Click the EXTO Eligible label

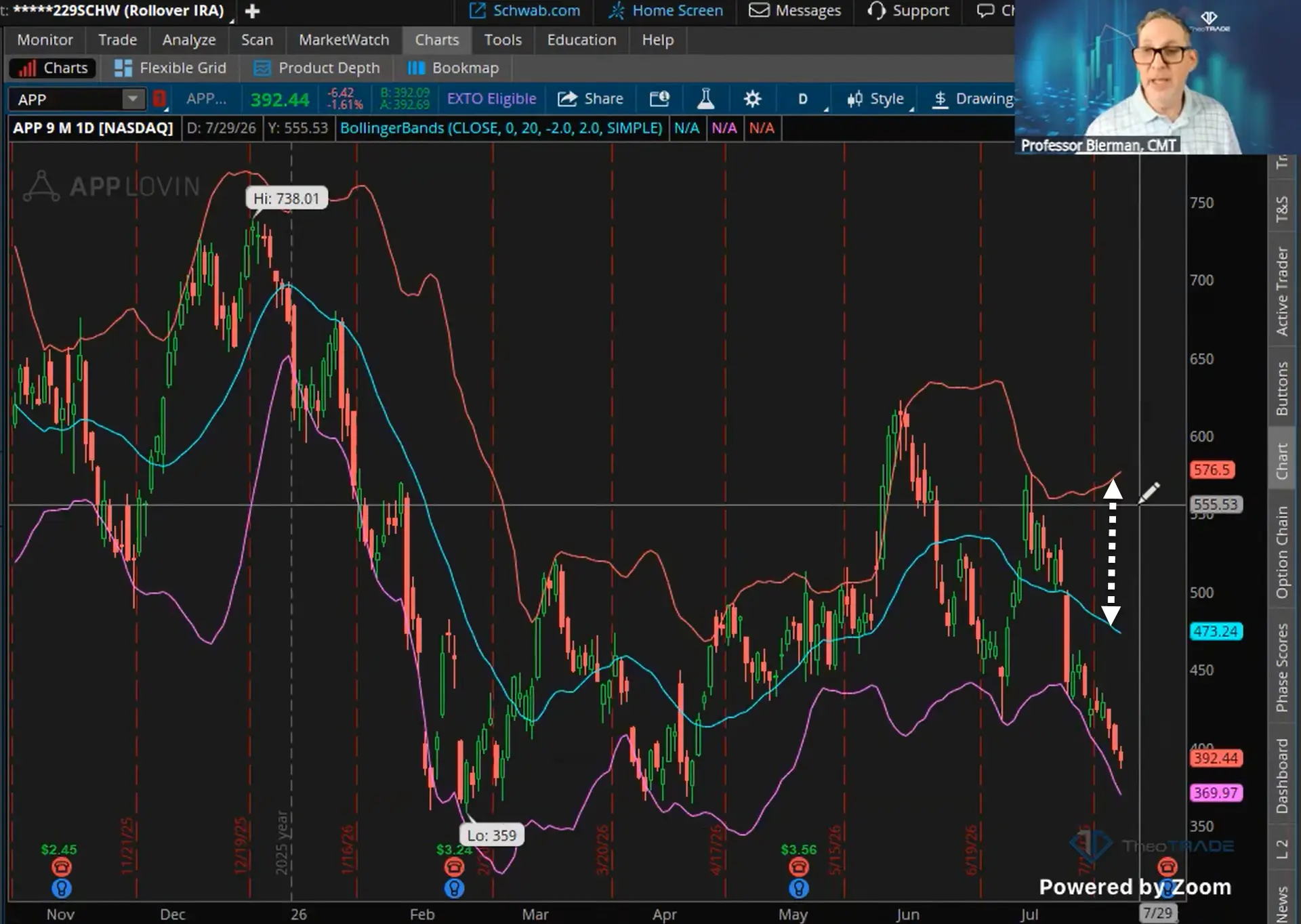click(x=491, y=99)
